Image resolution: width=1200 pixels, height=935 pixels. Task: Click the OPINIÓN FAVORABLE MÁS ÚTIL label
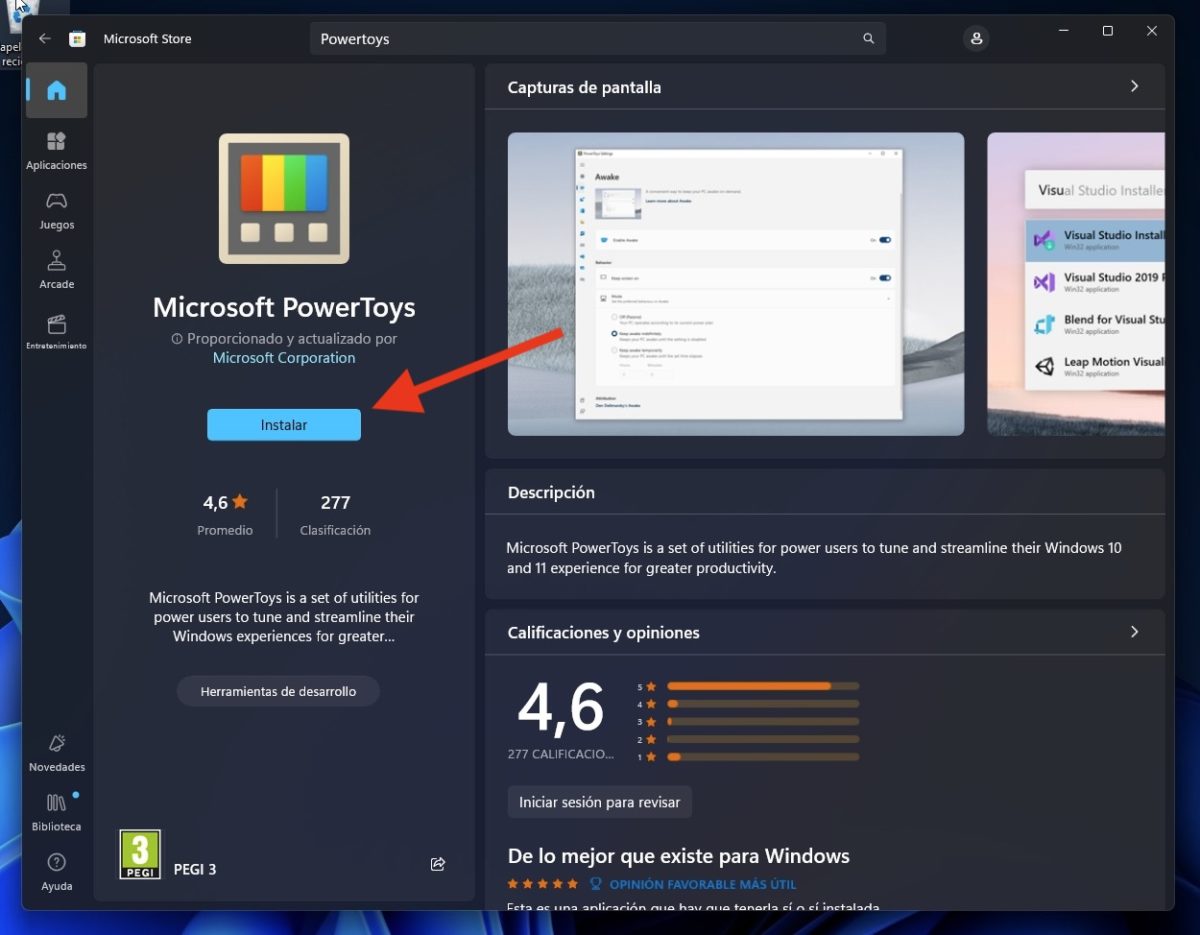tap(703, 885)
